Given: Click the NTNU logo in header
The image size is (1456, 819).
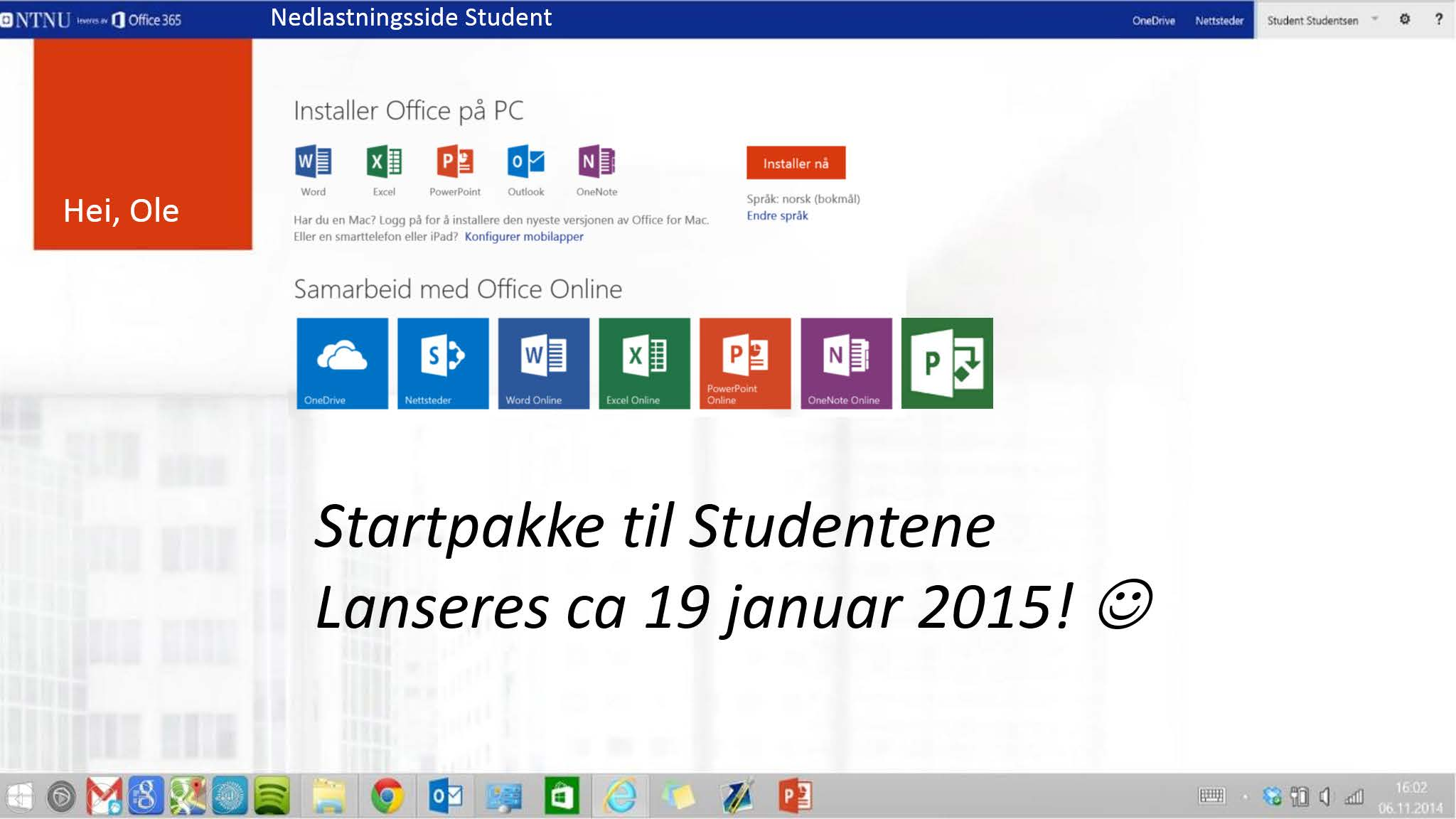Looking at the screenshot, I should (36, 20).
